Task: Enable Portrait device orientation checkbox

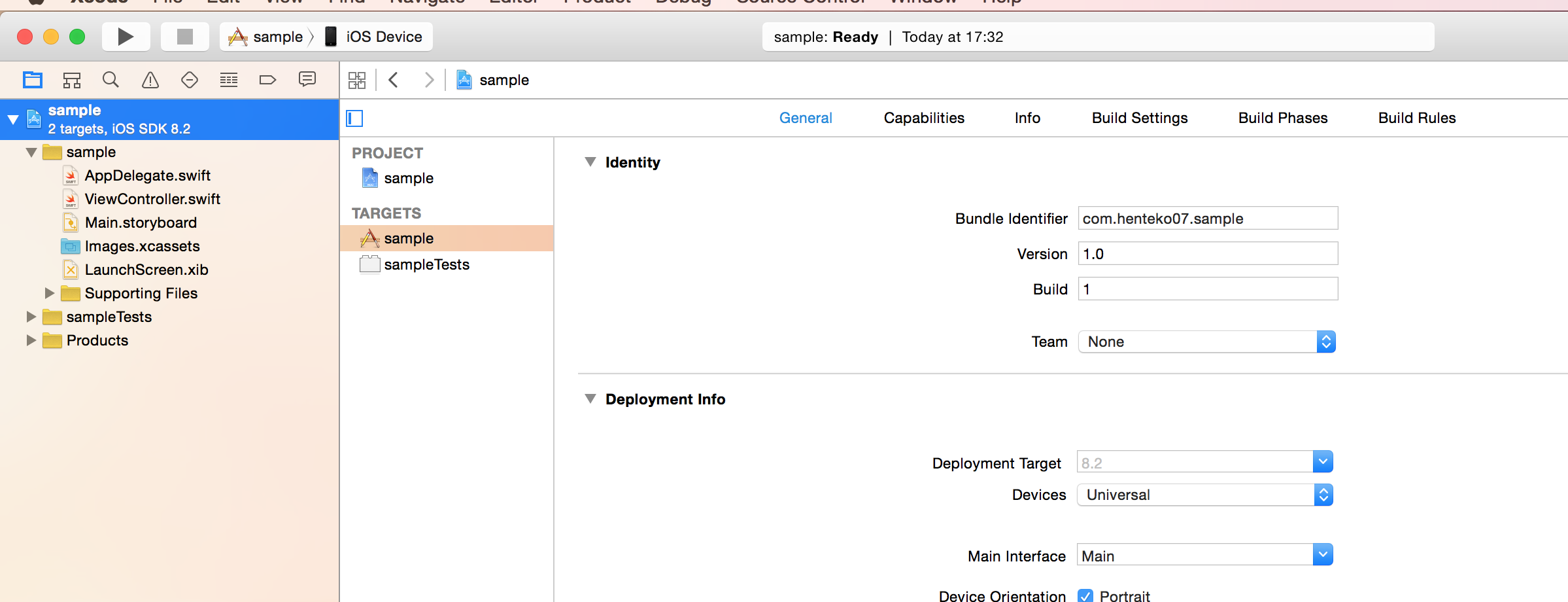Action: (1085, 595)
